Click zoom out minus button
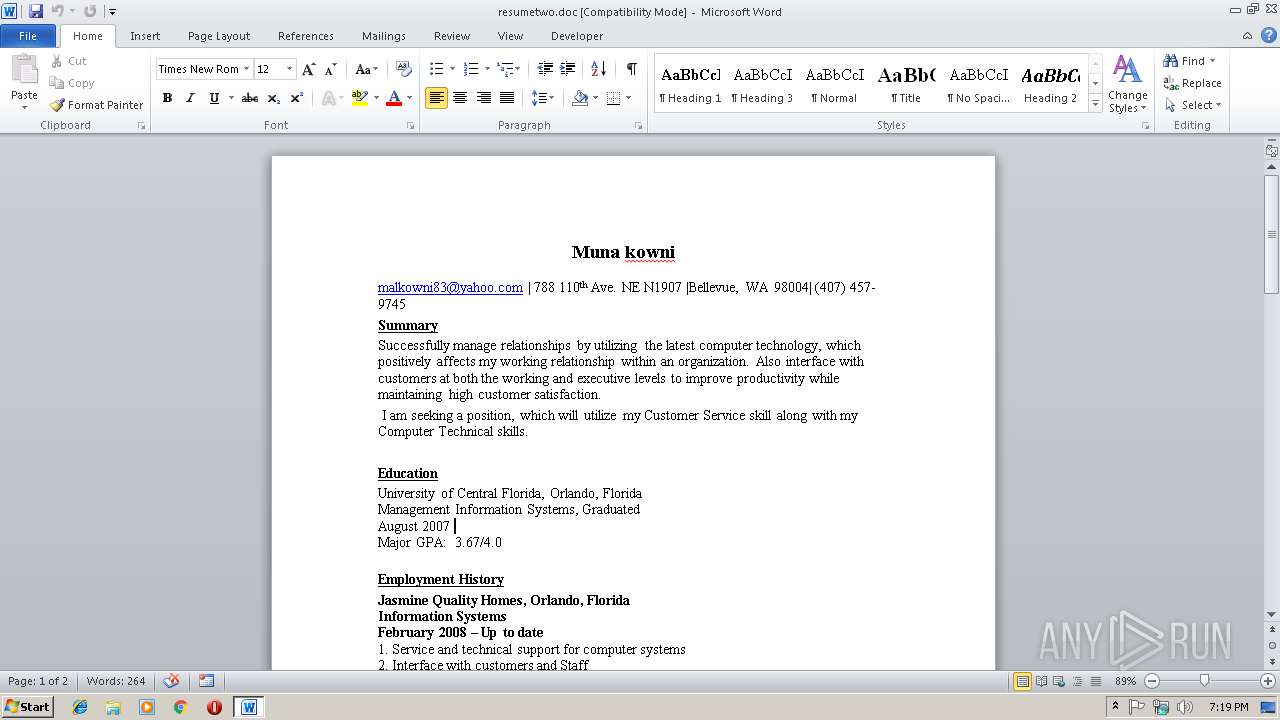The height and width of the screenshot is (720, 1280). tap(1151, 681)
